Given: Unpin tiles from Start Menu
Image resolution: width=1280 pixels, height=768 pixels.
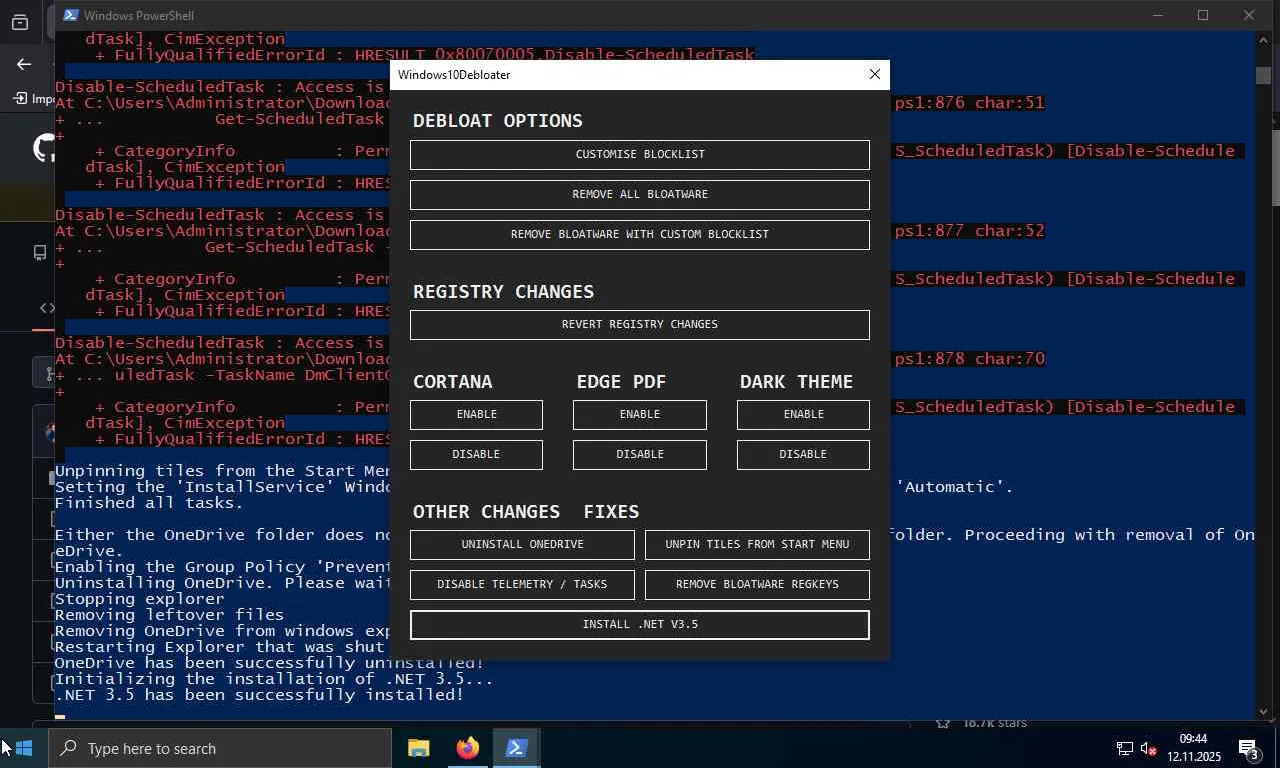Looking at the screenshot, I should pyautogui.click(x=757, y=544).
